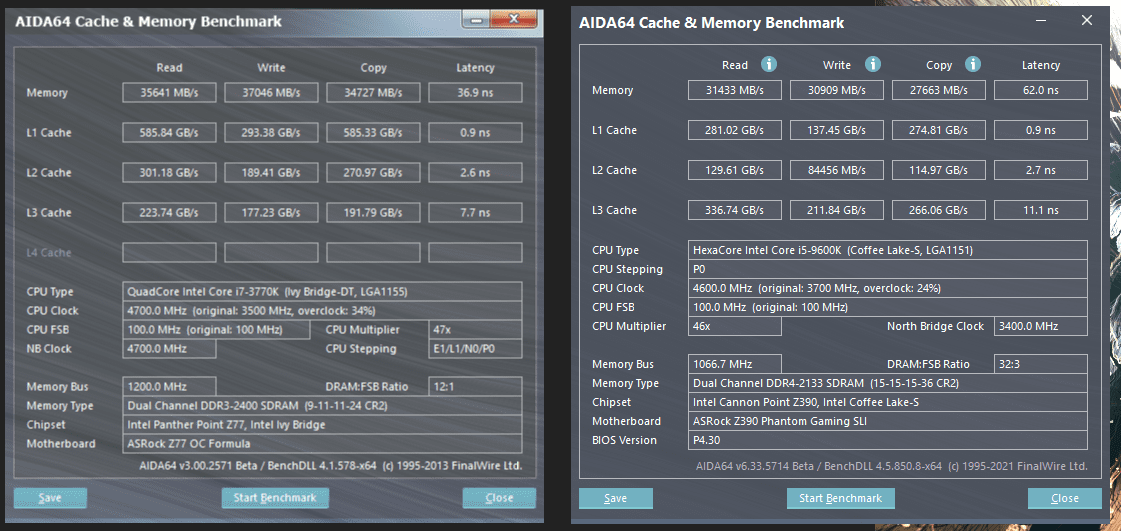The width and height of the screenshot is (1121, 531).
Task: Click Start Benchmark in the left AIDA64 window
Action: [x=275, y=497]
